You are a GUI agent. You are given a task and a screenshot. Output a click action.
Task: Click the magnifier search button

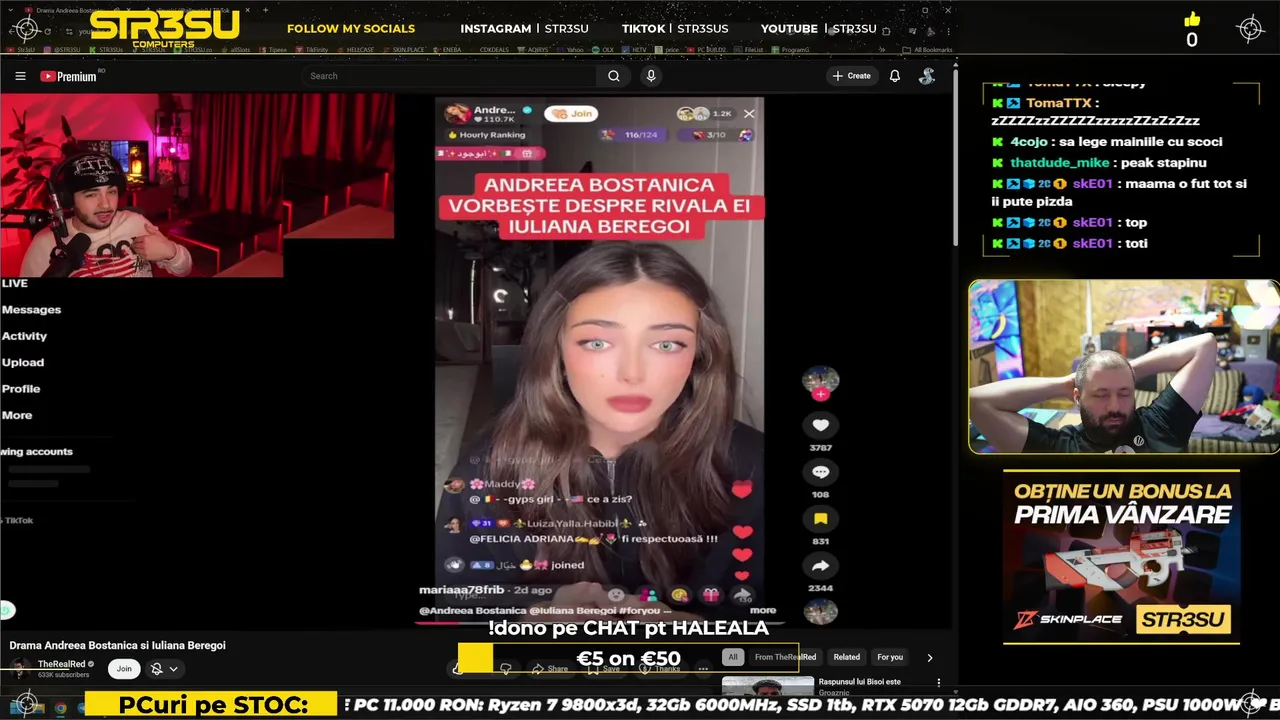click(x=614, y=76)
